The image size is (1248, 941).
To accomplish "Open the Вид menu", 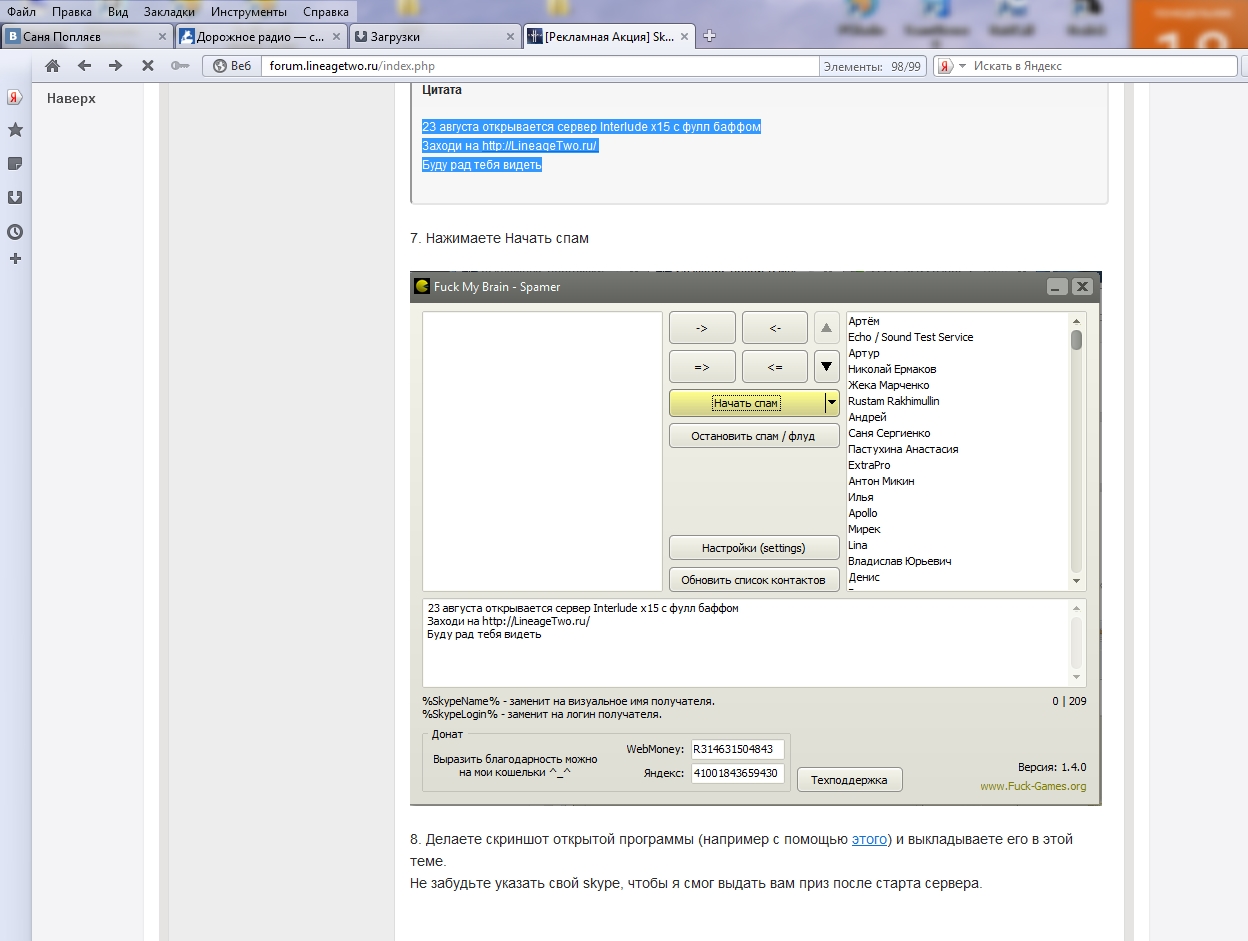I will [118, 12].
